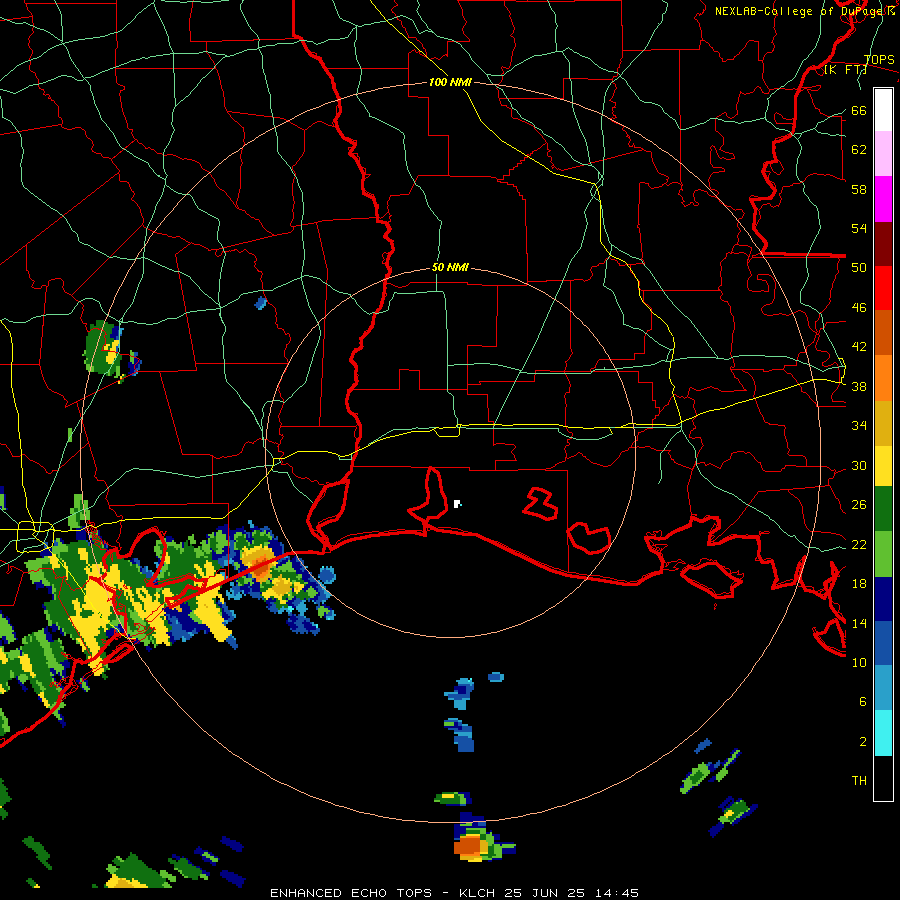Click the "TH" threshold legend label
900x900 pixels.
pos(859,781)
